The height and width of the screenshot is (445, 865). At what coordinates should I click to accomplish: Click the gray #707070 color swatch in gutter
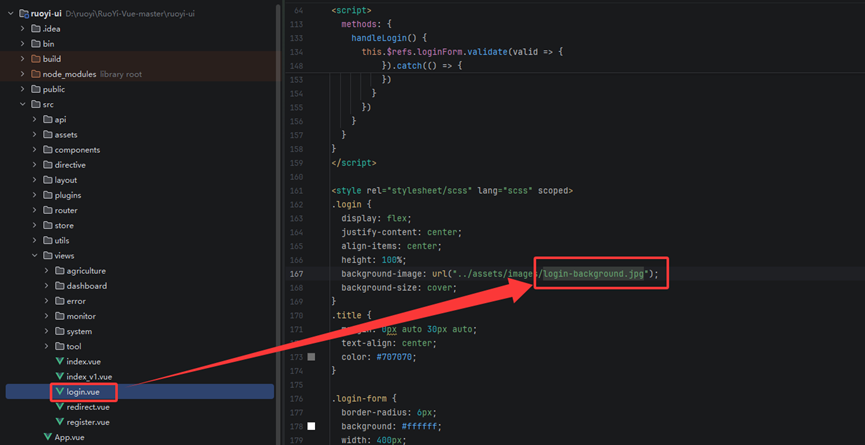coord(311,357)
